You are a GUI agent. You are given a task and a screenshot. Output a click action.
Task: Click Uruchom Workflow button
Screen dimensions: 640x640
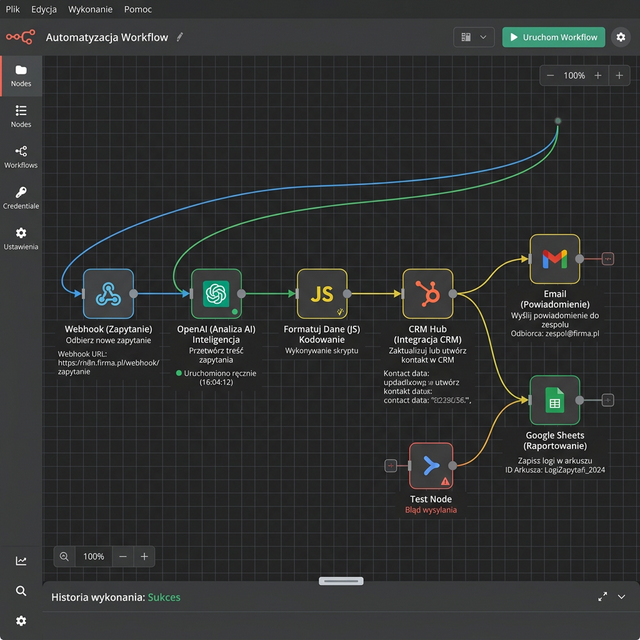pyautogui.click(x=553, y=37)
